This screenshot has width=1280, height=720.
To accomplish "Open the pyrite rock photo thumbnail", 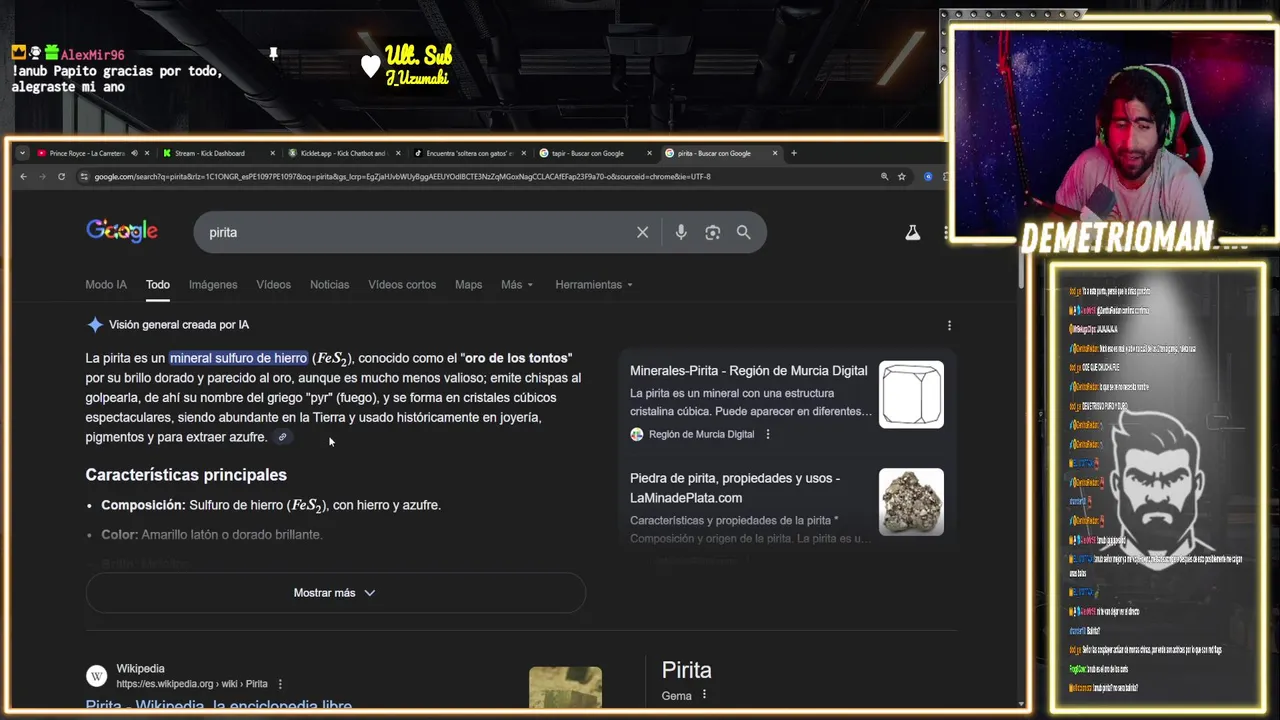I will [x=911, y=501].
